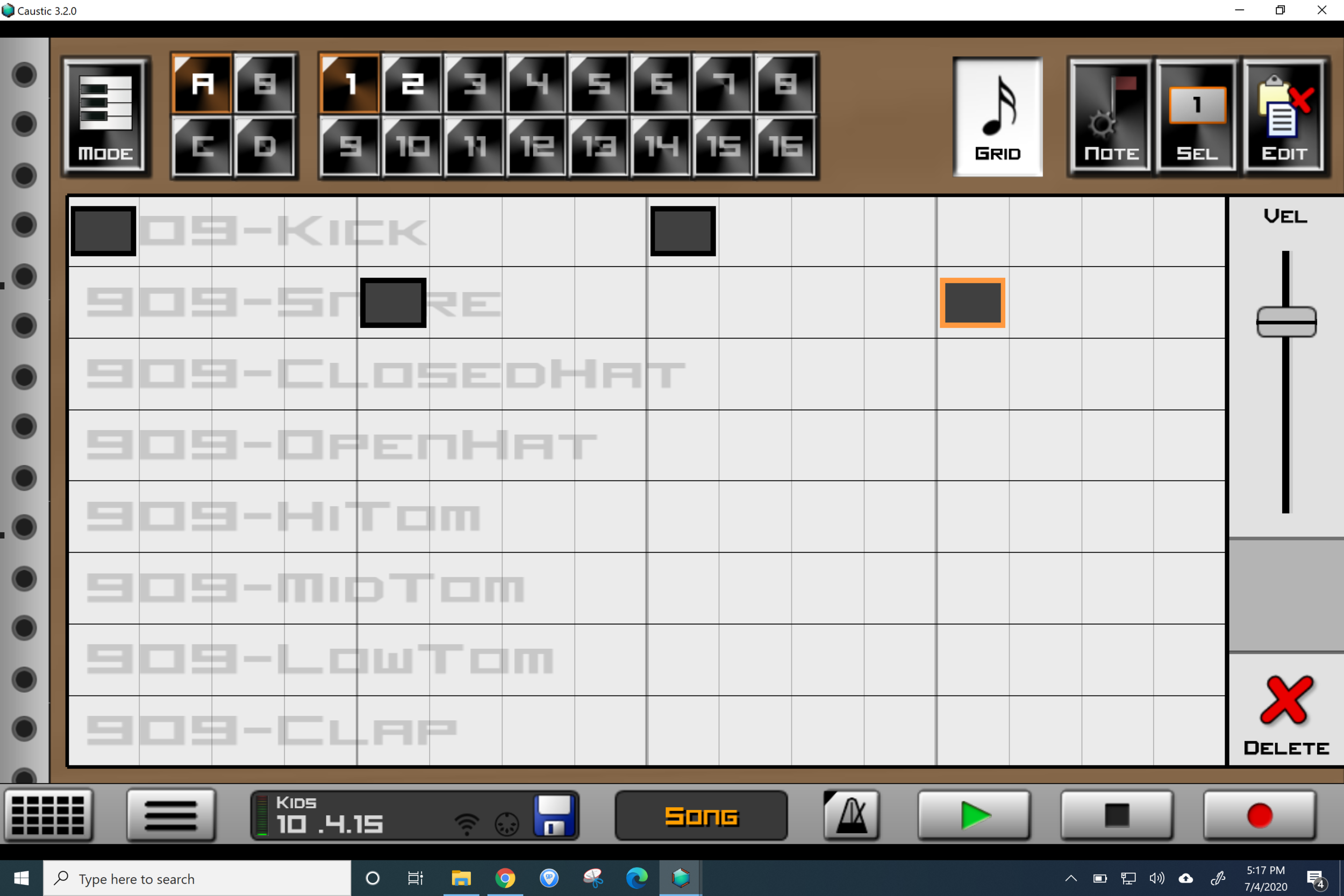Screen dimensions: 1344x896
Task: Select pattern slot 2
Action: [412, 84]
